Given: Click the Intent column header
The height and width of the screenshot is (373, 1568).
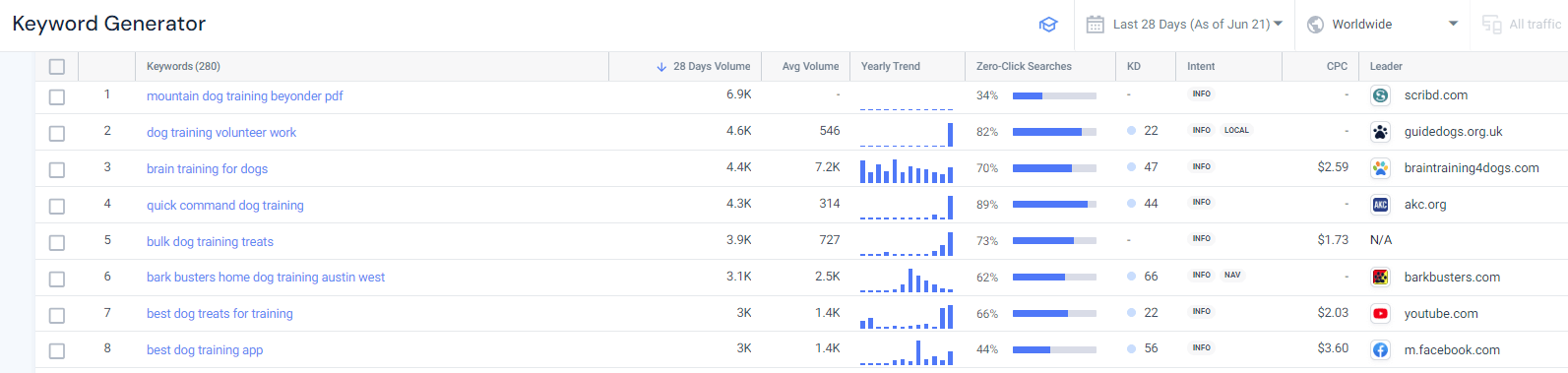Looking at the screenshot, I should pyautogui.click(x=1201, y=67).
